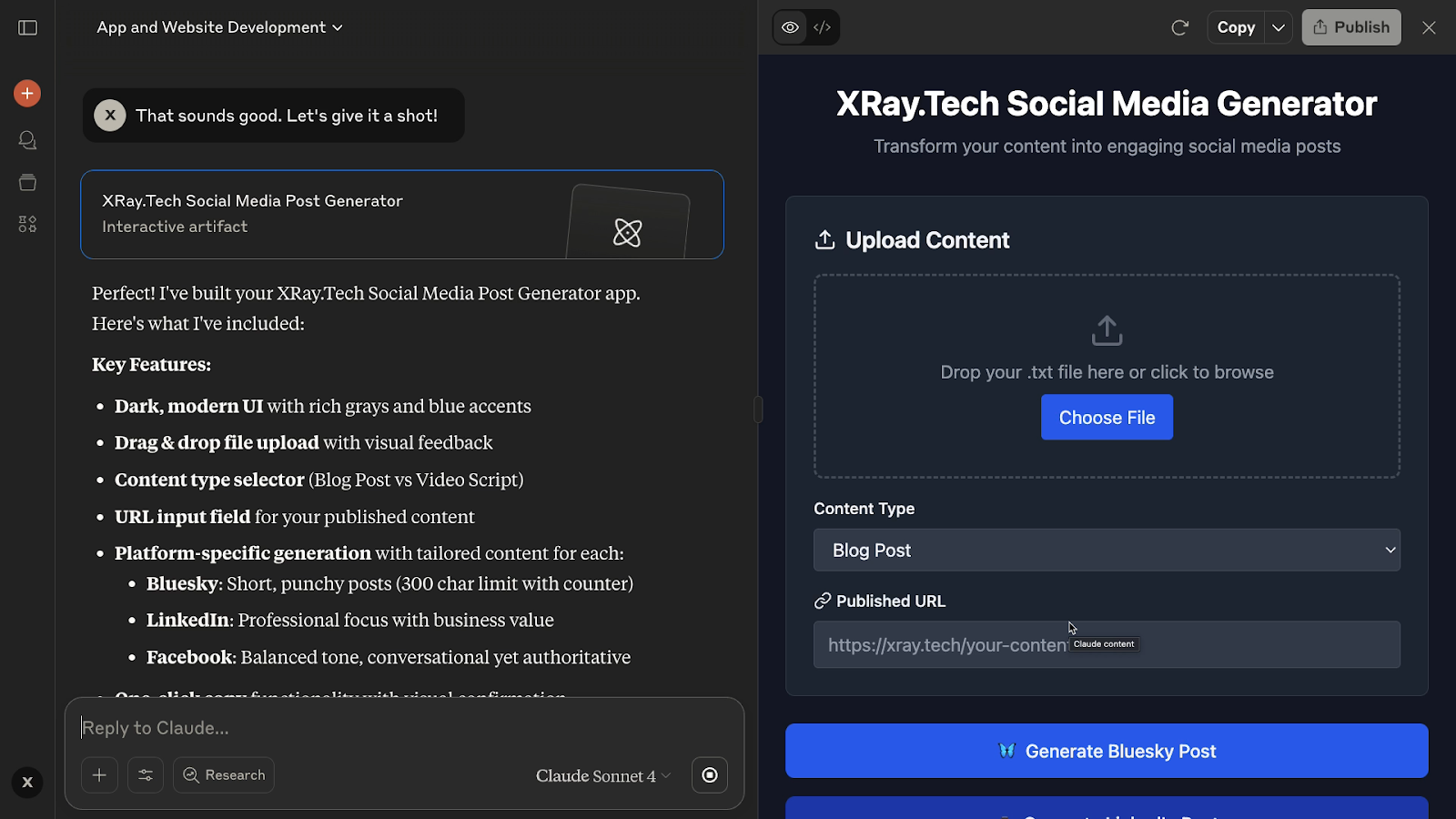Click the user message avatar X
Viewport: 1456px width, 819px height.
coord(110,116)
